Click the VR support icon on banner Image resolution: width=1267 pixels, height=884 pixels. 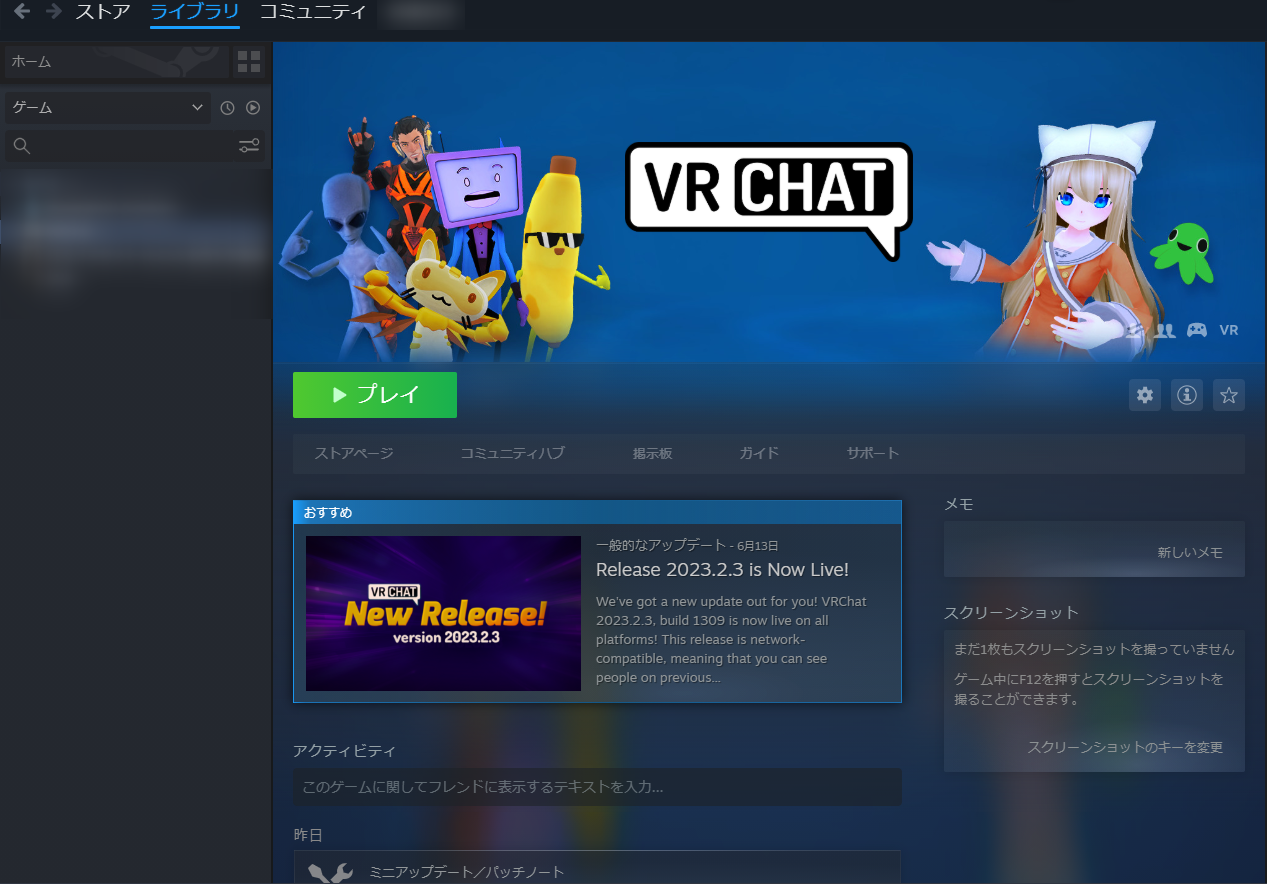click(1229, 330)
